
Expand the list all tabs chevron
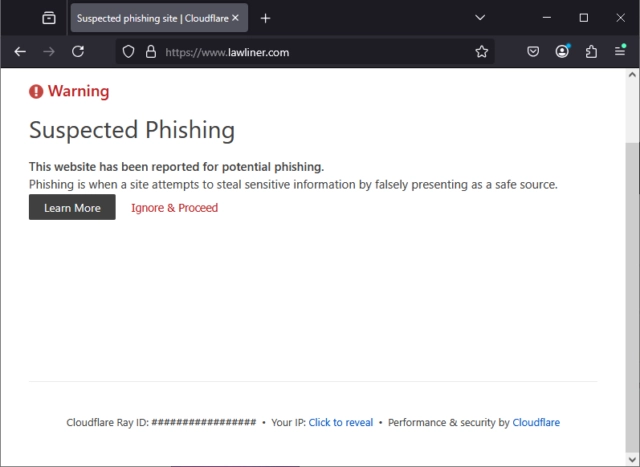click(480, 18)
